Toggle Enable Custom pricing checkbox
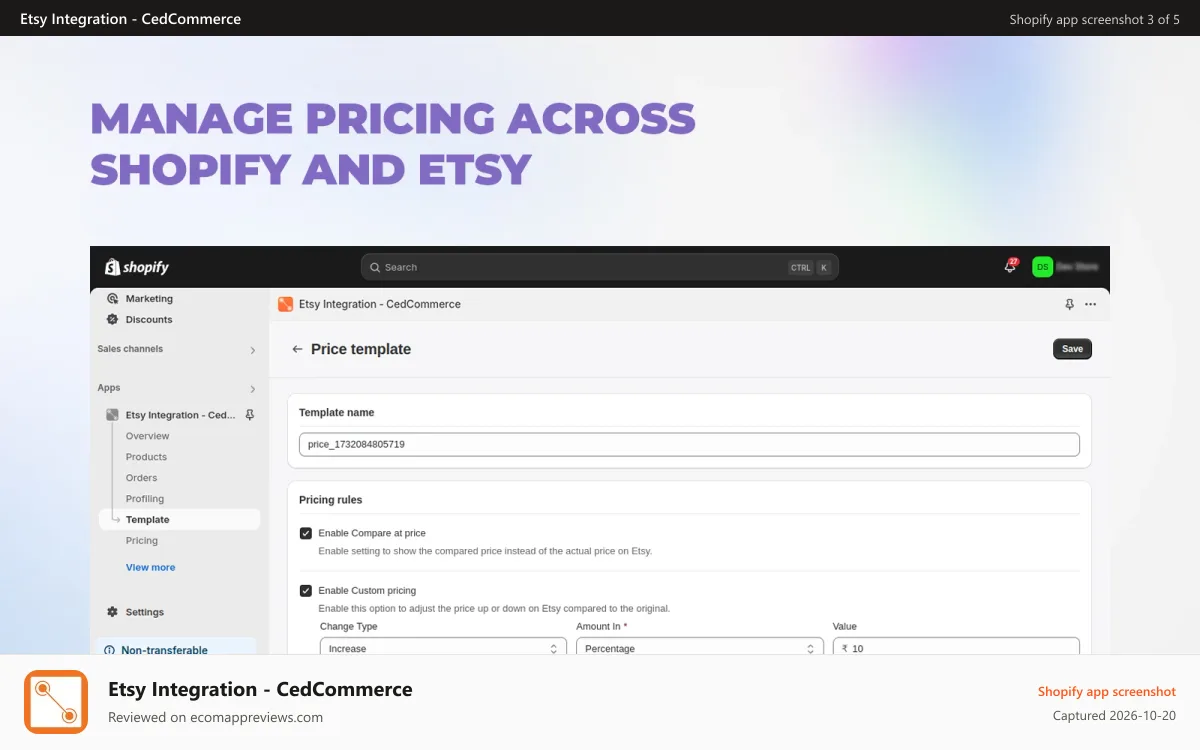The width and height of the screenshot is (1200, 750). (306, 590)
